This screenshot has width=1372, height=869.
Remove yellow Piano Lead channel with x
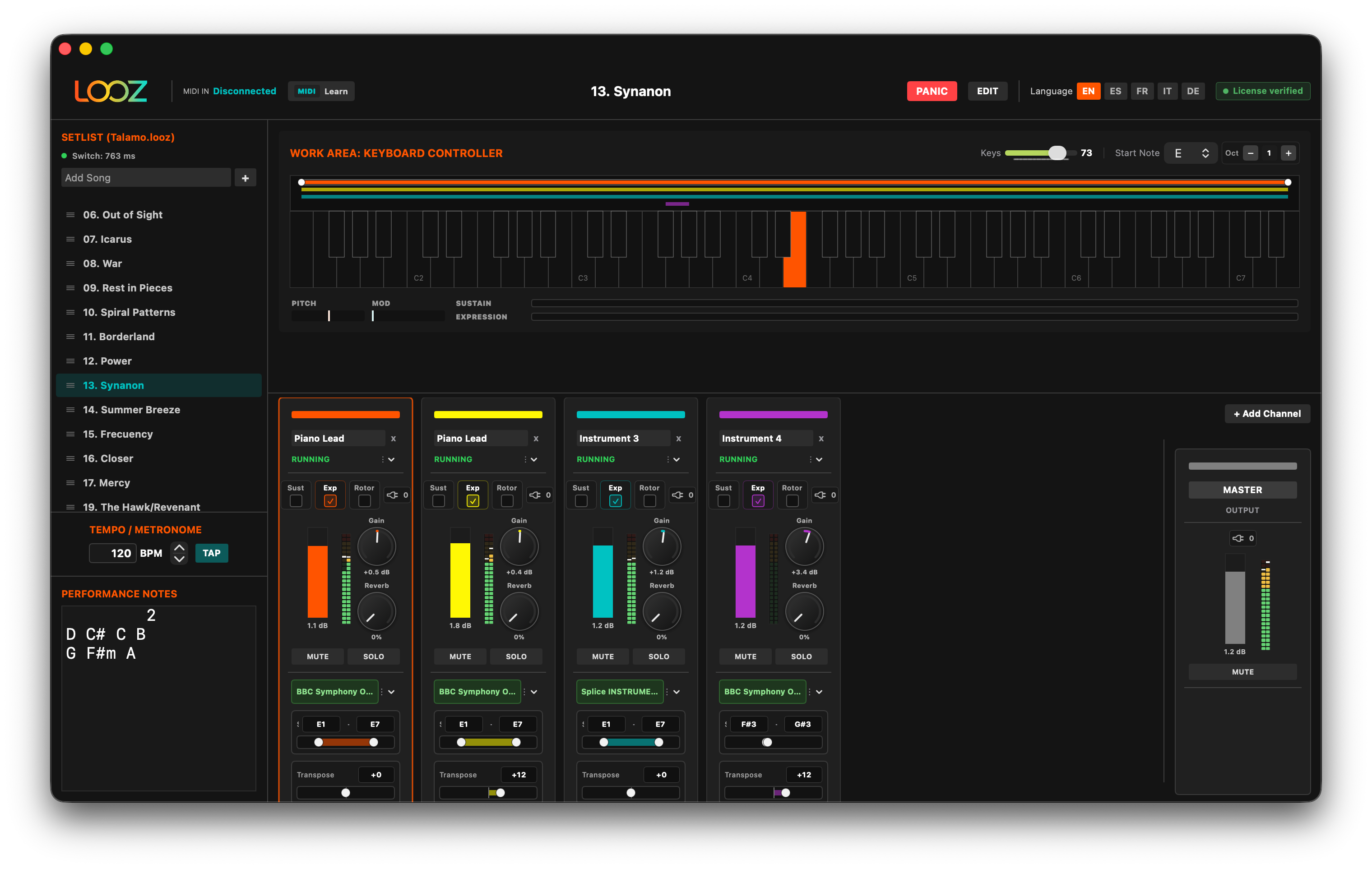point(536,439)
